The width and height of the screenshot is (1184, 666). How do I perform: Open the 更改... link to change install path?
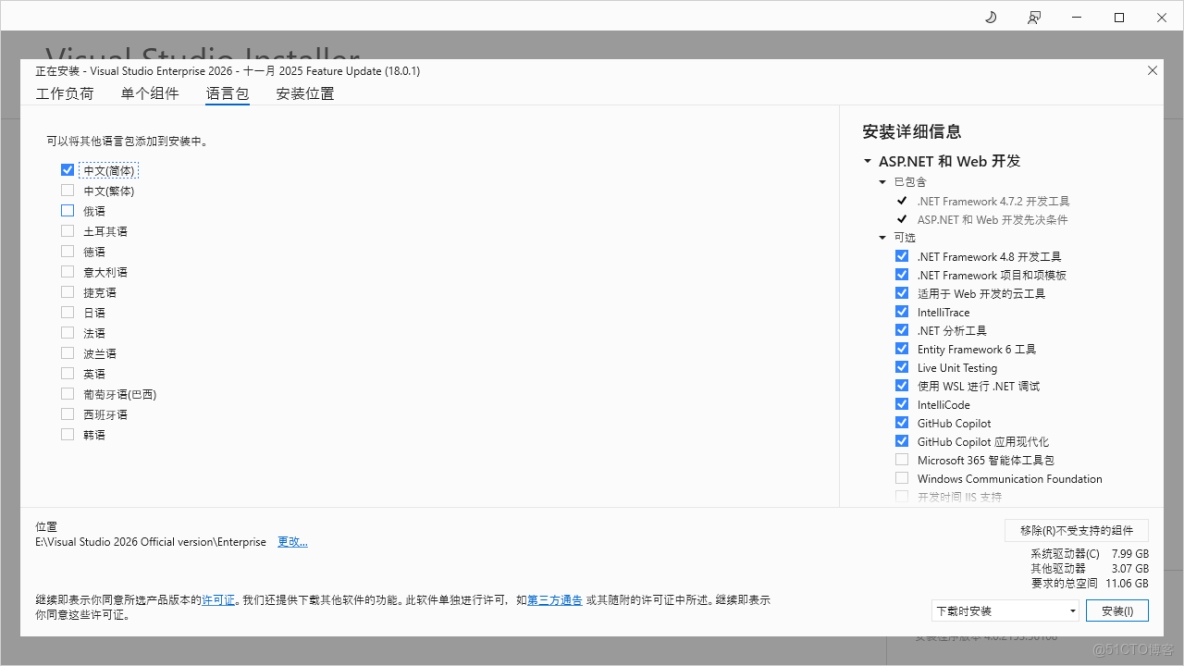tap(293, 541)
